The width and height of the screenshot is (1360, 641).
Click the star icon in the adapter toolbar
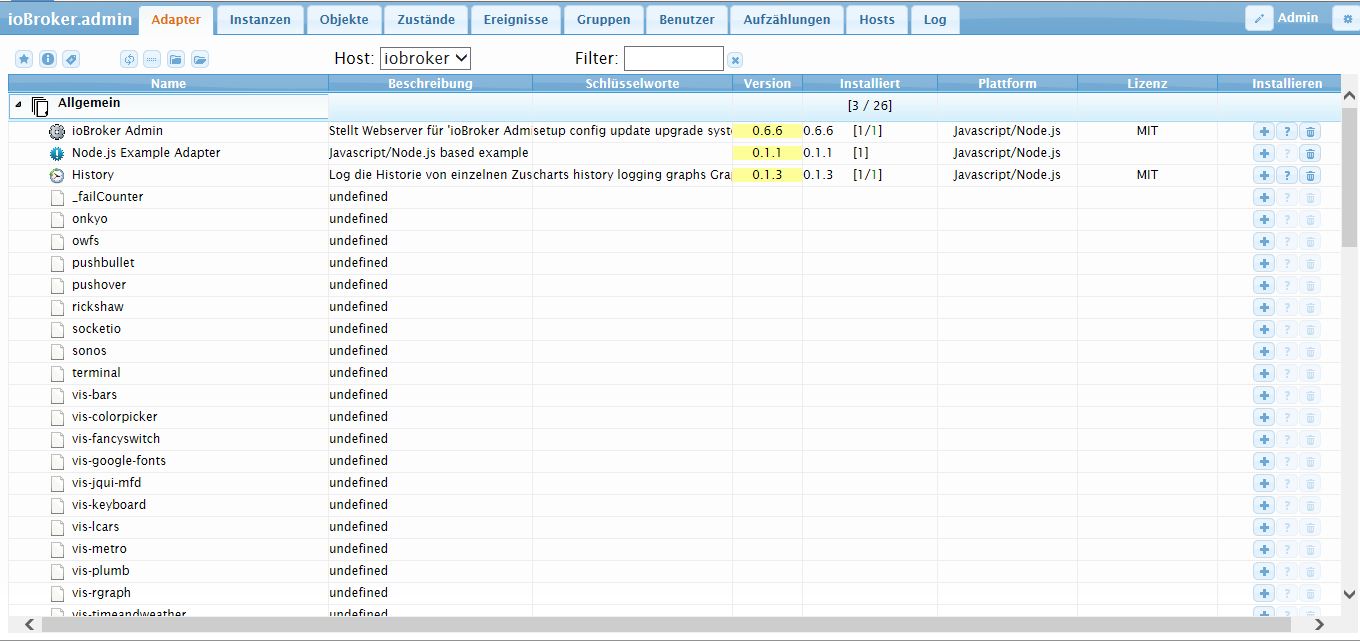(x=24, y=60)
